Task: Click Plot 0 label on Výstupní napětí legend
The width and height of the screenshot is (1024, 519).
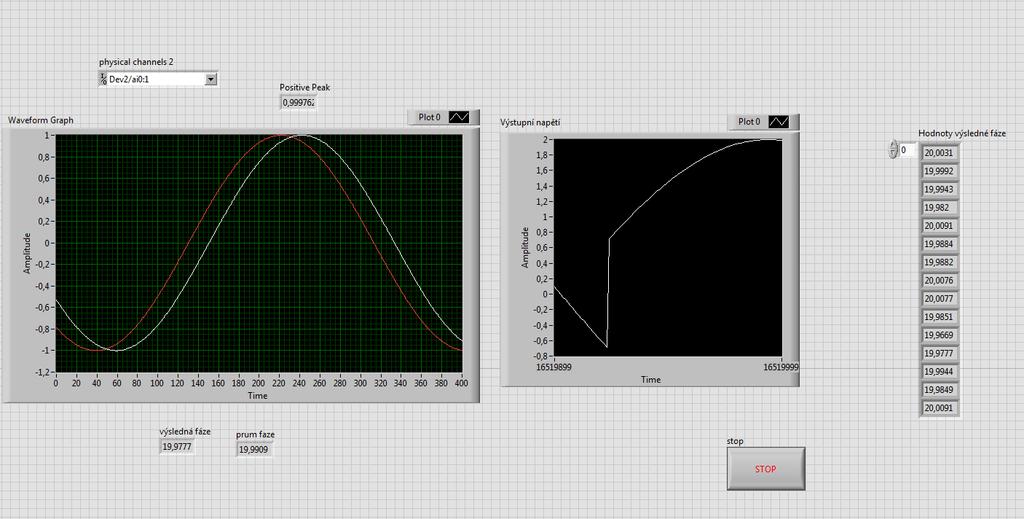Action: [x=749, y=121]
